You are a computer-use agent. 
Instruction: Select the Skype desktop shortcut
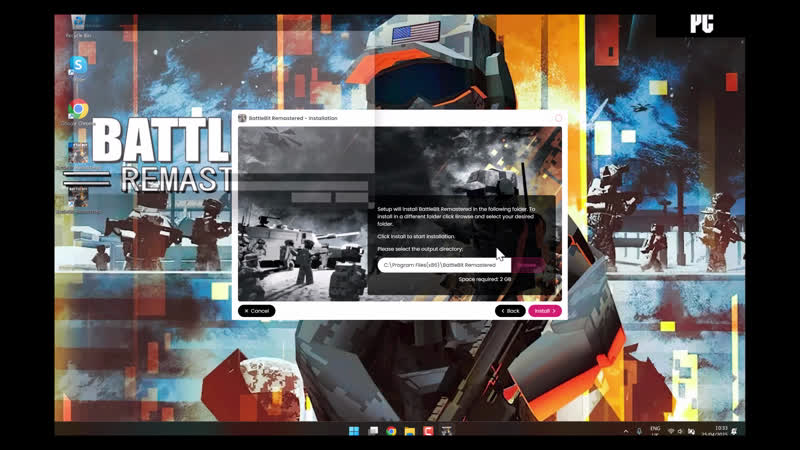coord(79,66)
